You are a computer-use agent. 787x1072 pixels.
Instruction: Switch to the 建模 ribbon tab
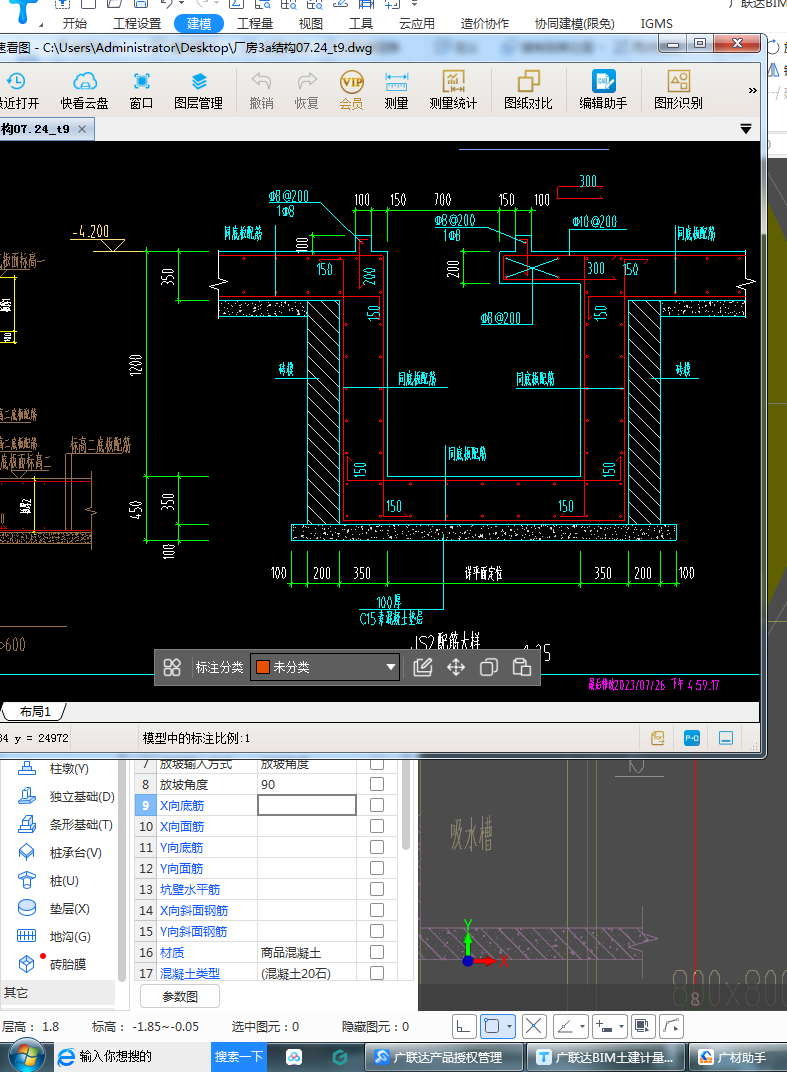point(199,23)
